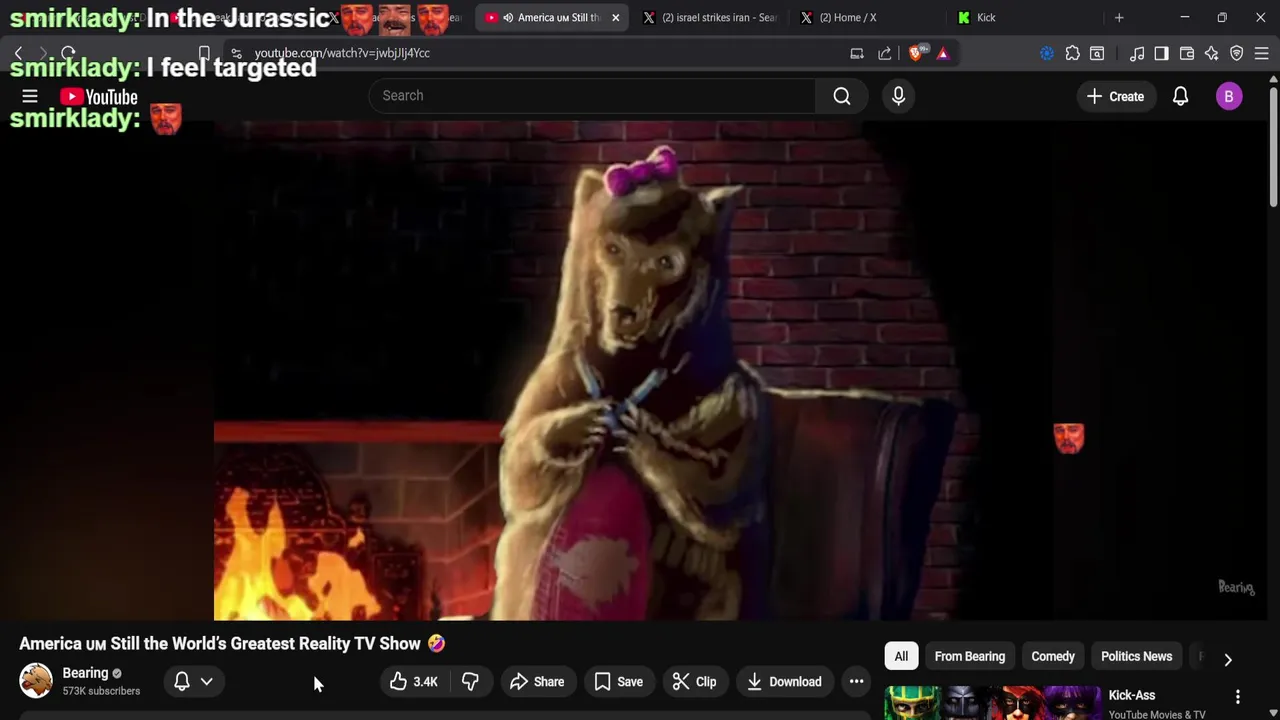The image size is (1280, 720).
Task: Click the tab search window icon
Action: (1097, 53)
